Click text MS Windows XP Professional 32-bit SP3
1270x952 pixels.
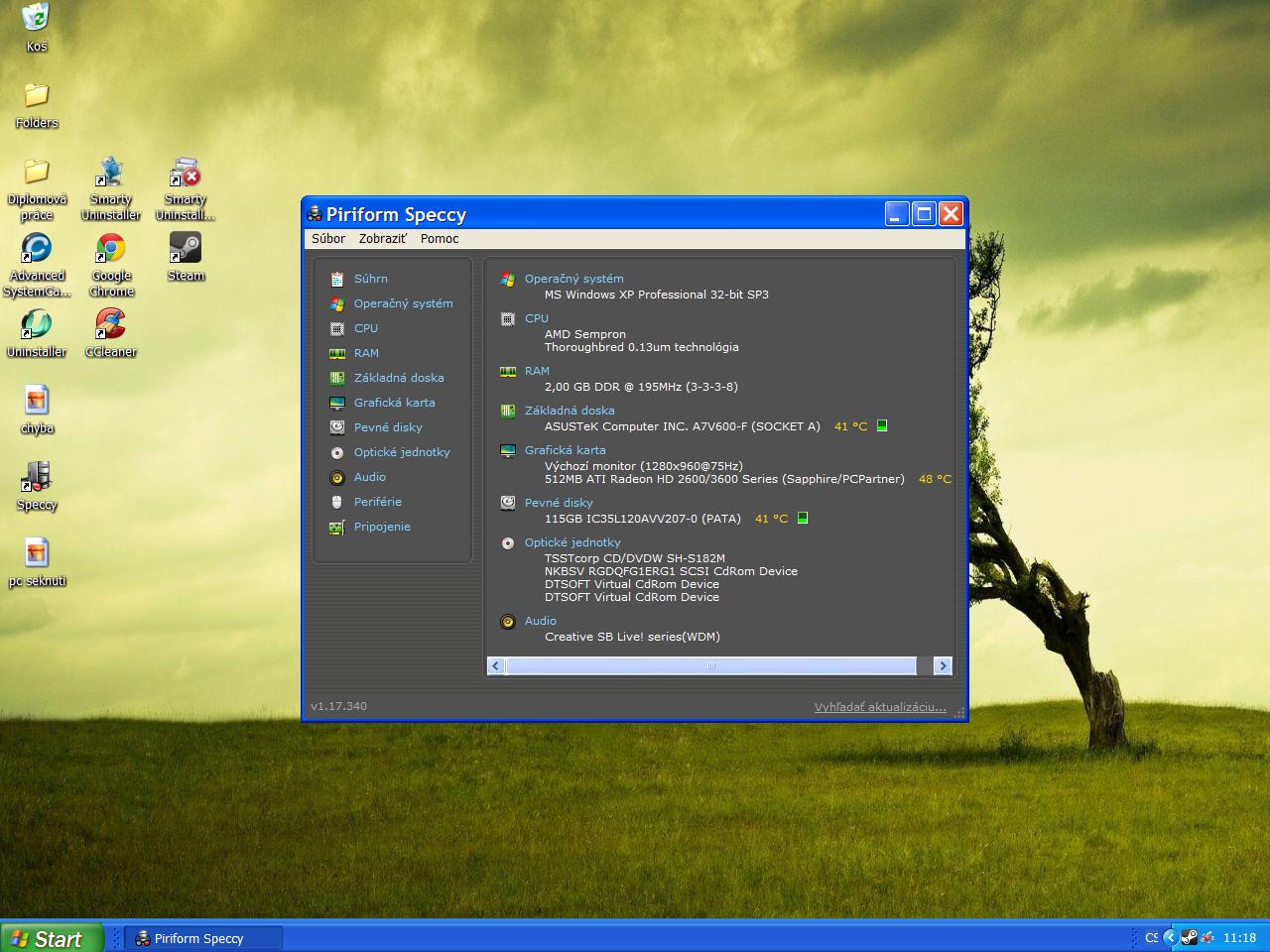[x=657, y=295]
